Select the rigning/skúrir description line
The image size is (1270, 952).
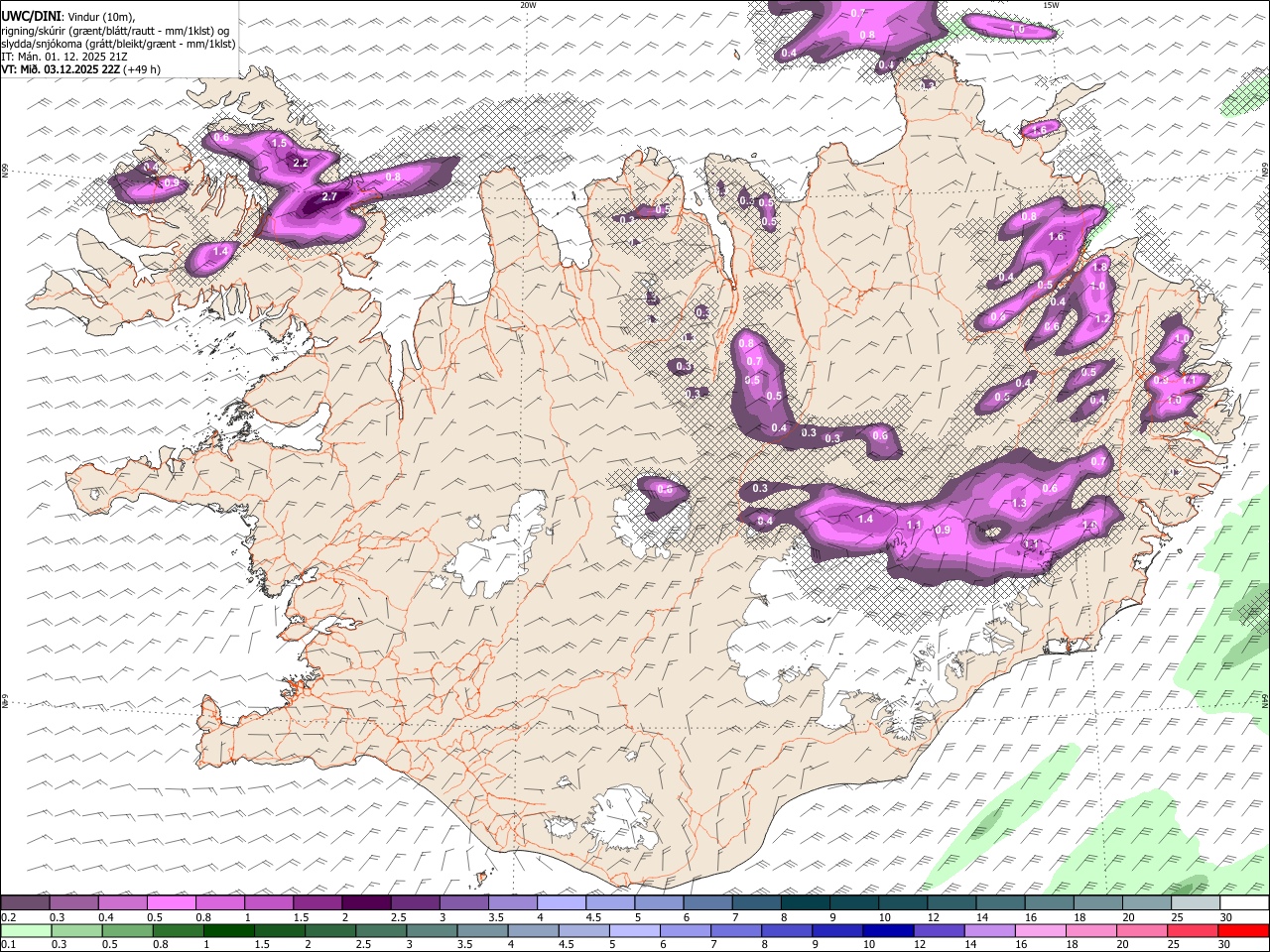tap(117, 31)
